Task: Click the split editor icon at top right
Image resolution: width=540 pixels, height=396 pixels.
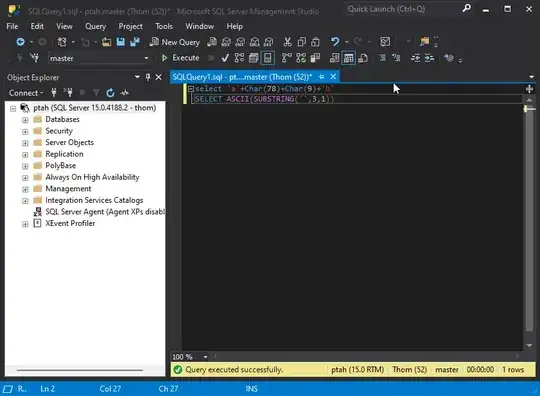Action: (x=529, y=89)
